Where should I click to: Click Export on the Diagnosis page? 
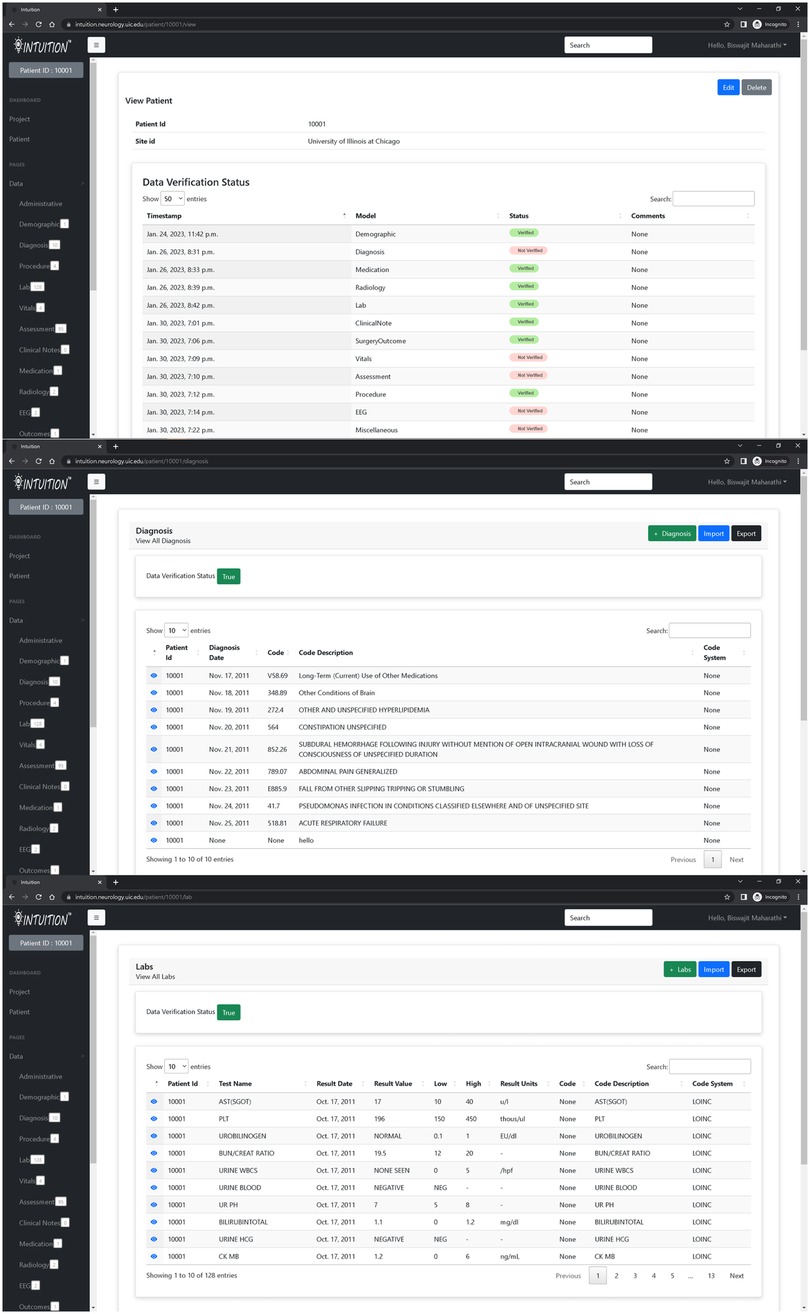click(x=746, y=533)
